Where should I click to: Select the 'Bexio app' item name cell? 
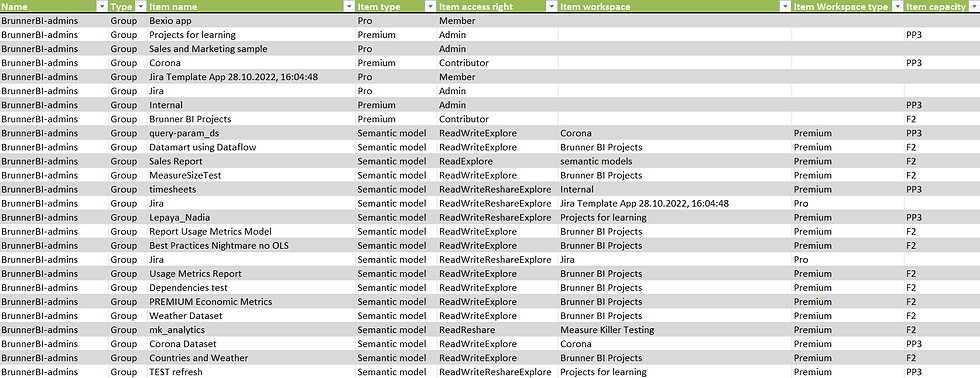coord(251,21)
